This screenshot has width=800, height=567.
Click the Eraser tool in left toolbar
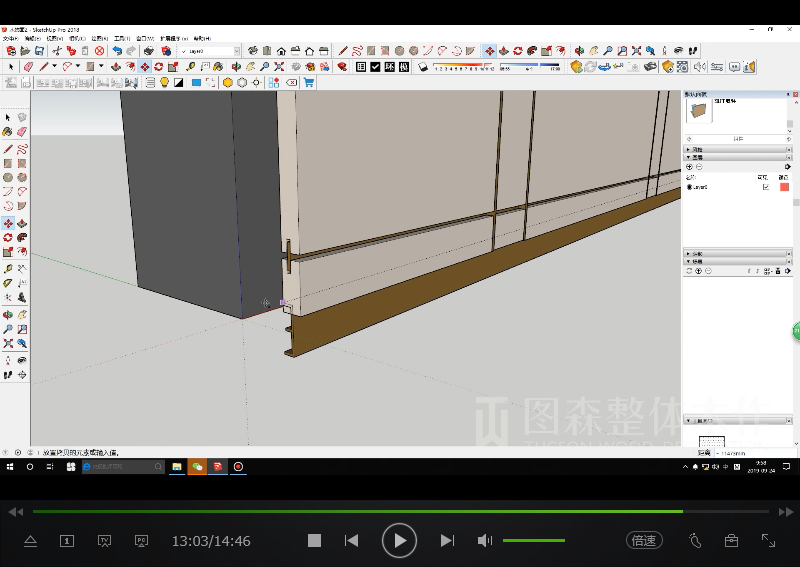pyautogui.click(x=22, y=131)
